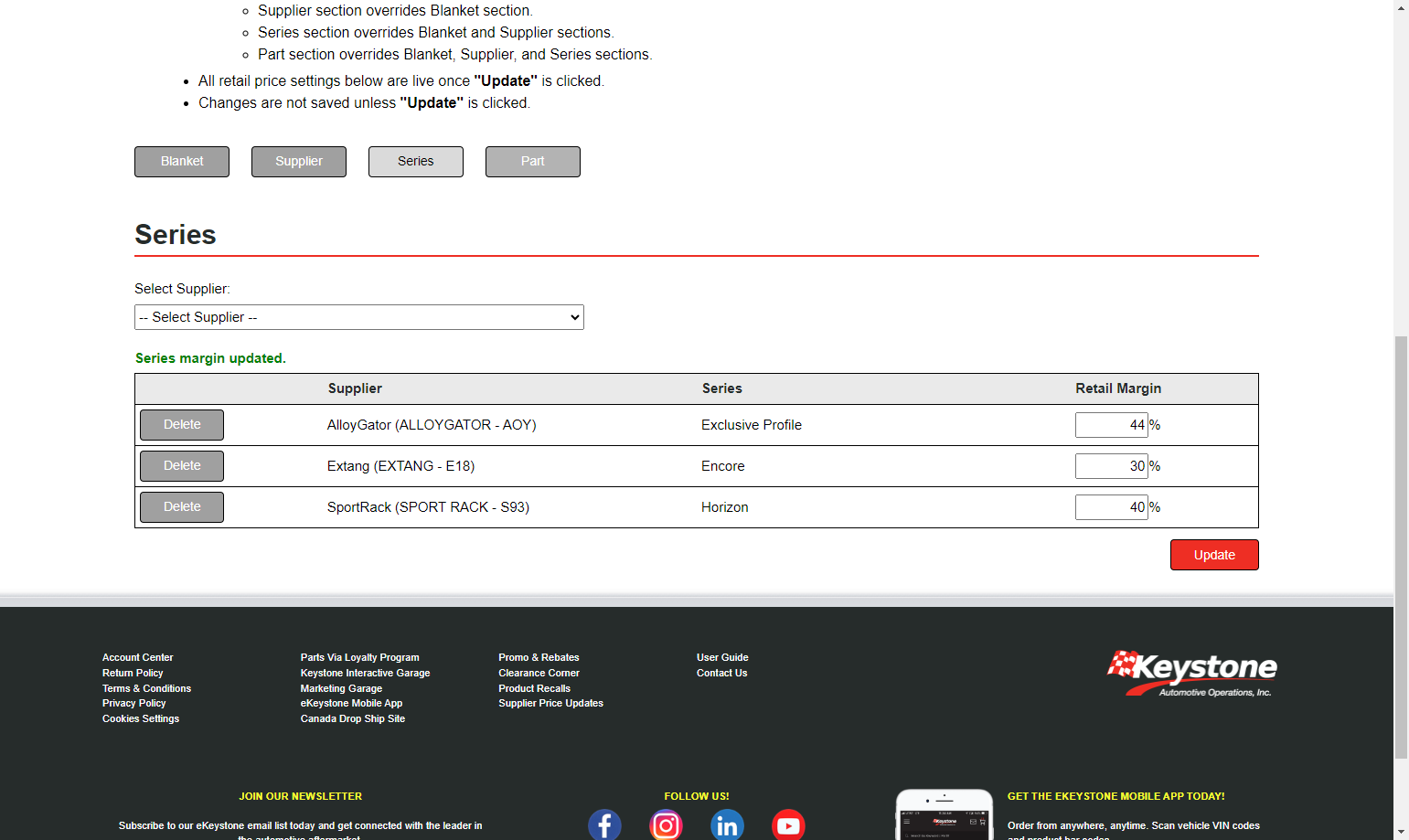Click the Keystone Automotive Operations logo

click(x=1192, y=674)
